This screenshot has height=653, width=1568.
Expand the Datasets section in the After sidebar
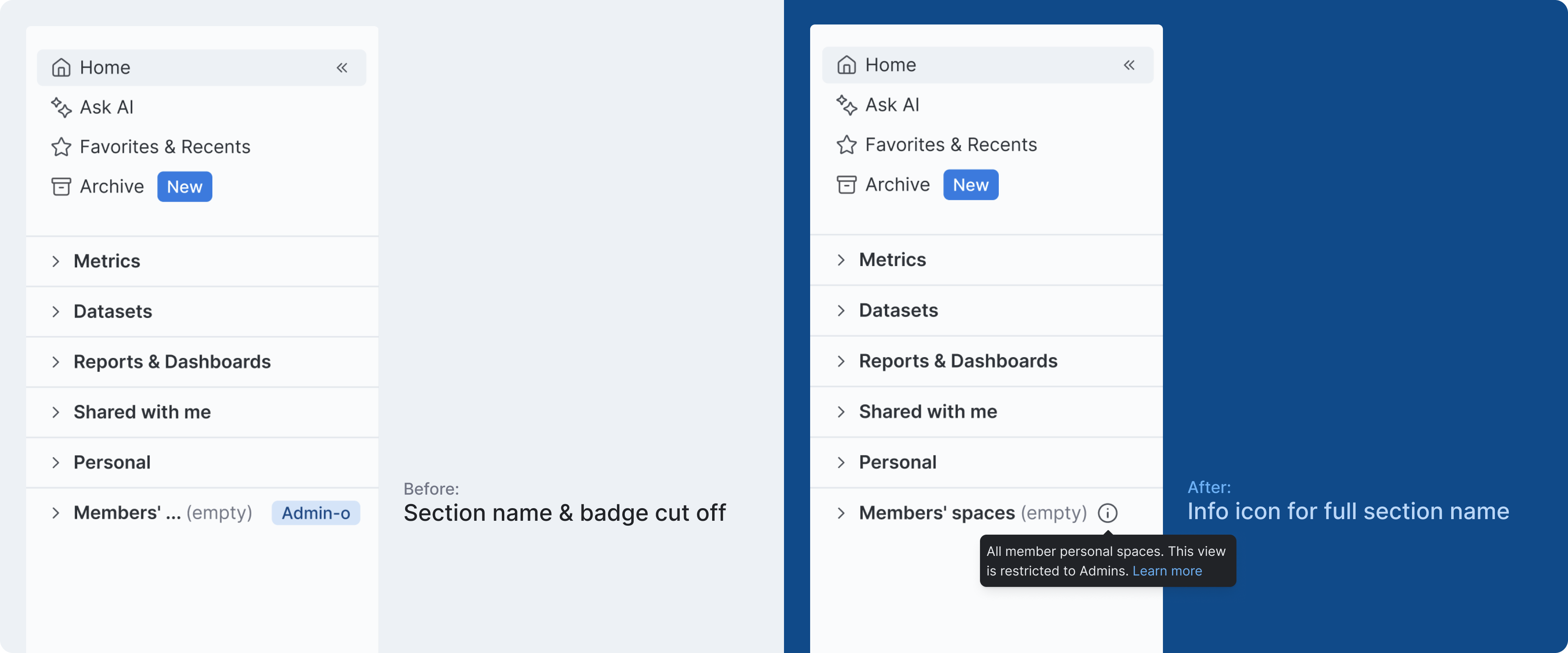[841, 310]
